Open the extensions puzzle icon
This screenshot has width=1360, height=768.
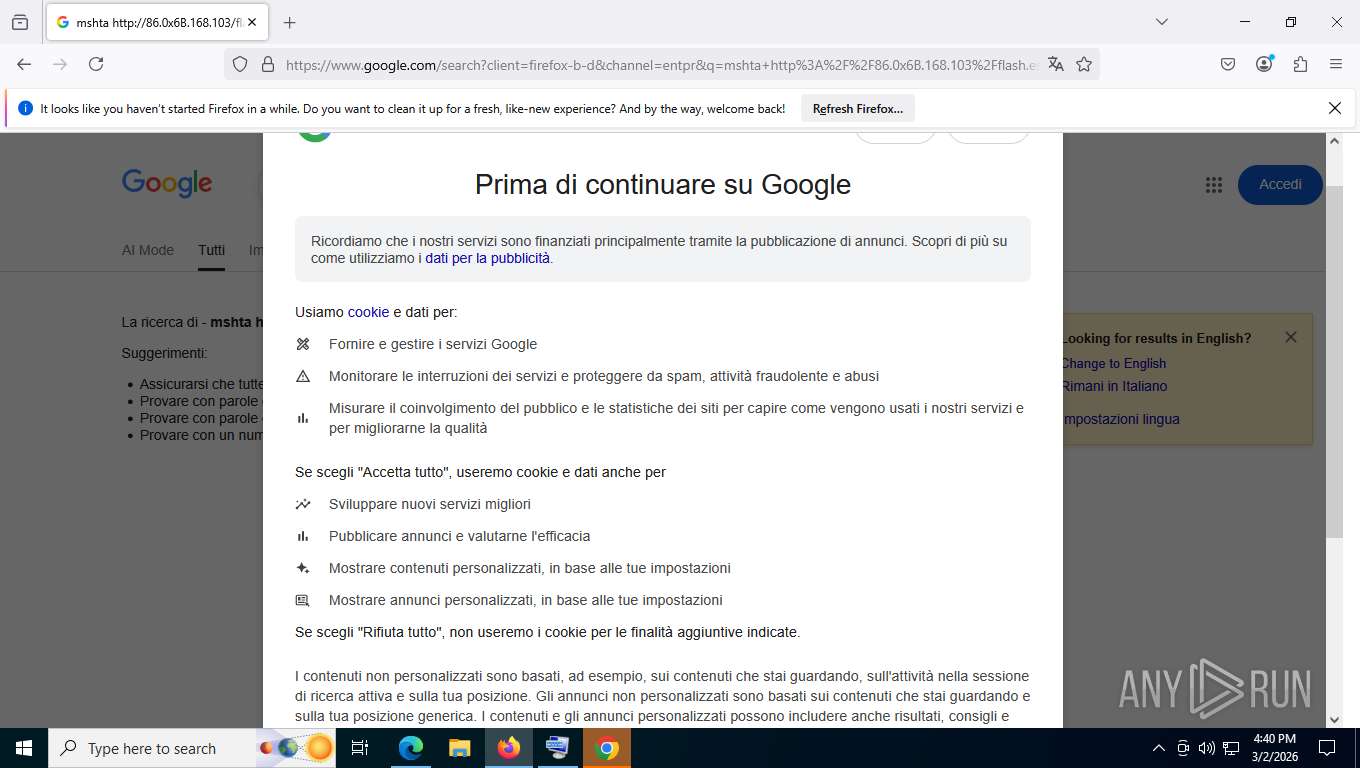click(x=1300, y=64)
